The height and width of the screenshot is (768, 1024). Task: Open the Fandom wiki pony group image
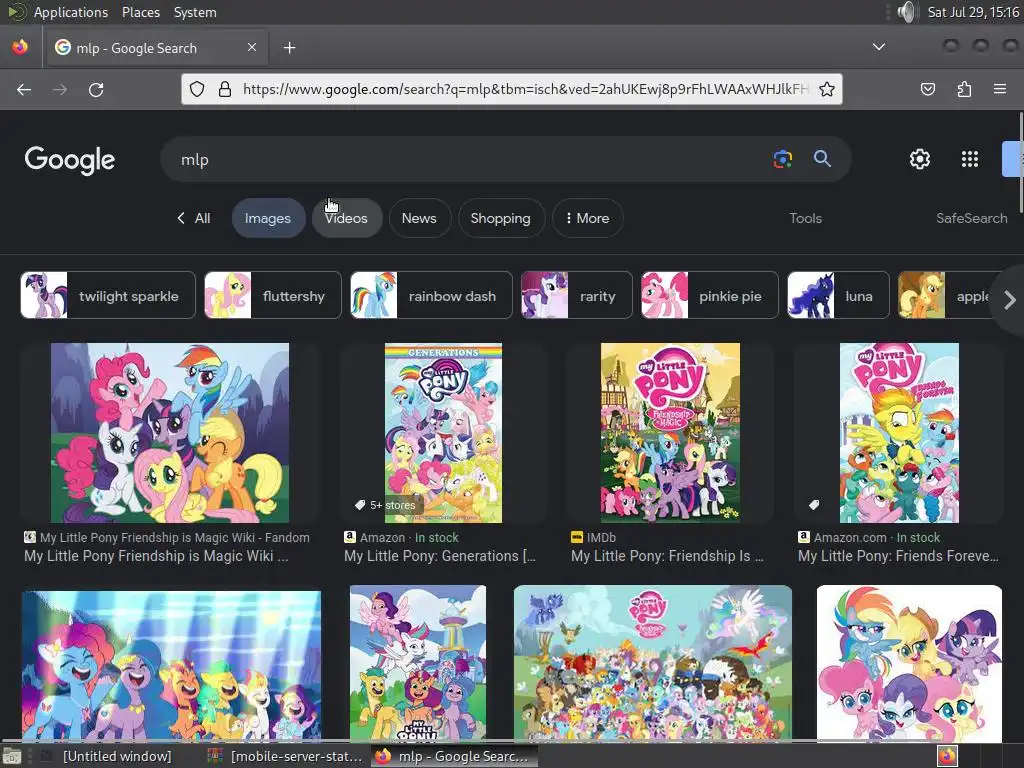click(170, 432)
